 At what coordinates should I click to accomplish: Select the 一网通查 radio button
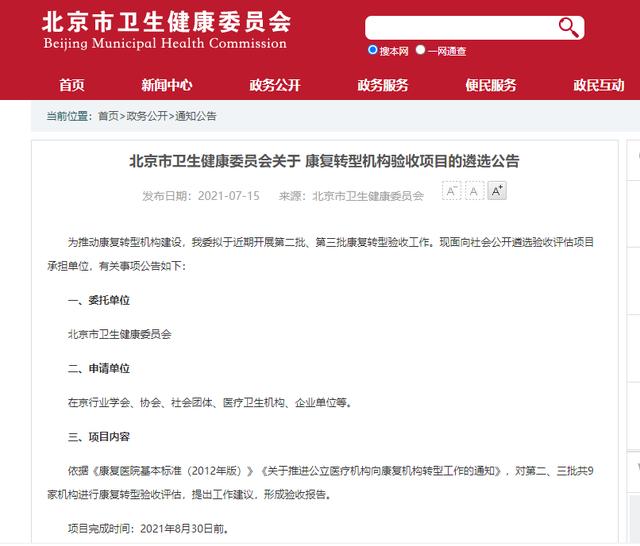tap(420, 50)
